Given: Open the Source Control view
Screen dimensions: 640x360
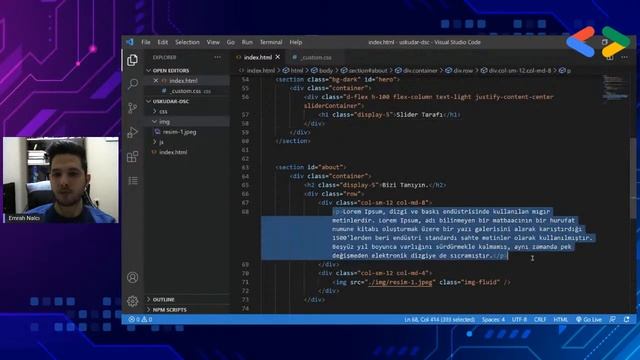Looking at the screenshot, I should (x=133, y=108).
